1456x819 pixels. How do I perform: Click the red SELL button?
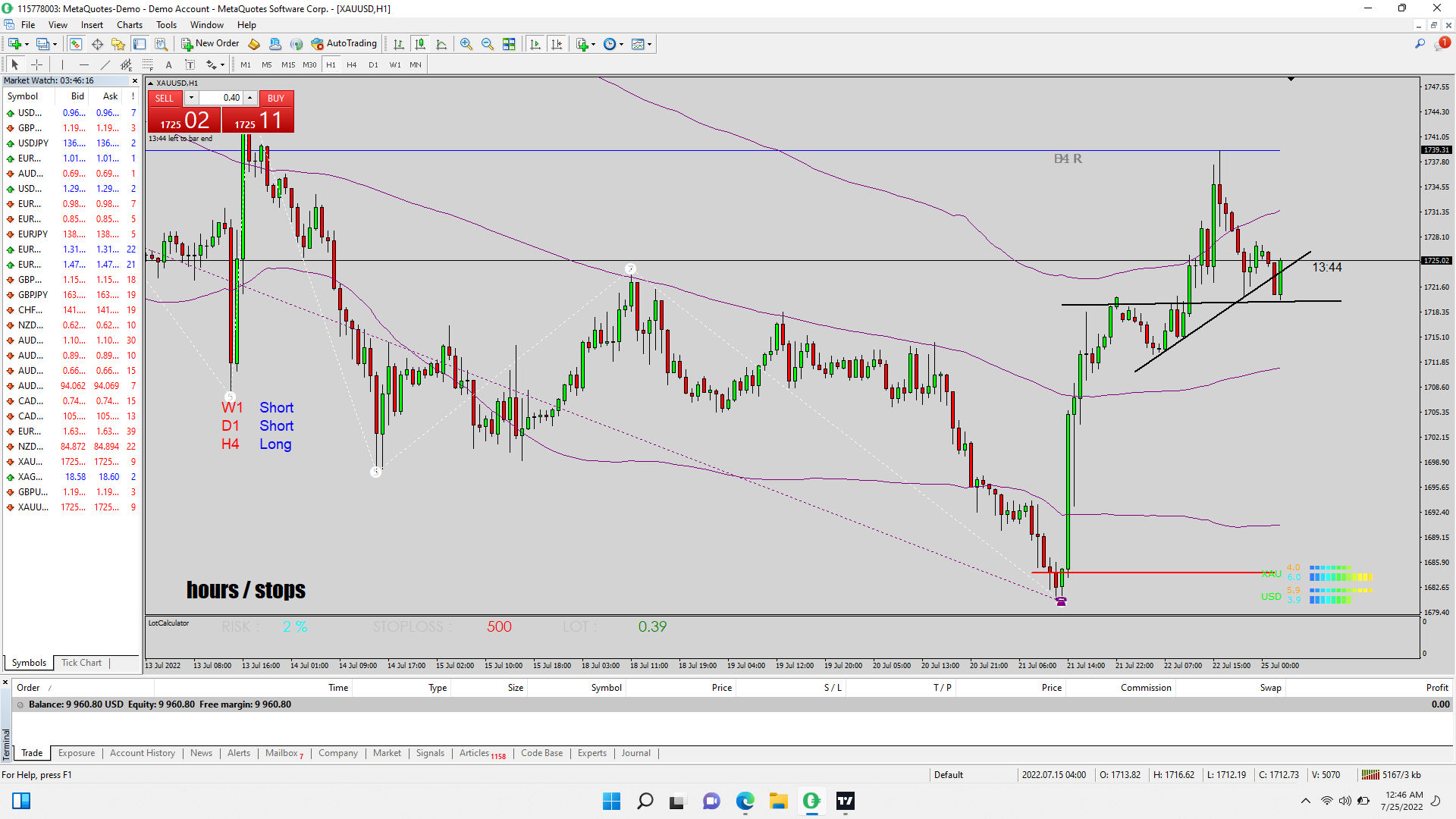coord(165,98)
